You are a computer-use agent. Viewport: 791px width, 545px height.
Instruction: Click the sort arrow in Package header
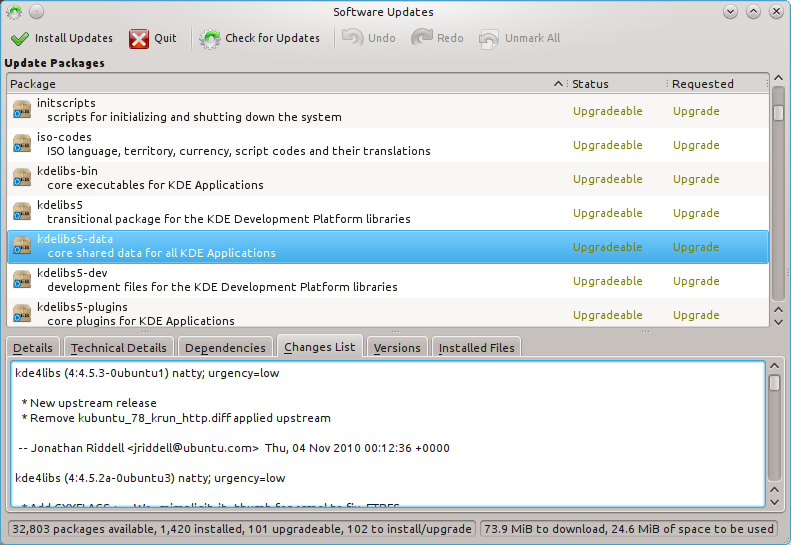pos(558,84)
